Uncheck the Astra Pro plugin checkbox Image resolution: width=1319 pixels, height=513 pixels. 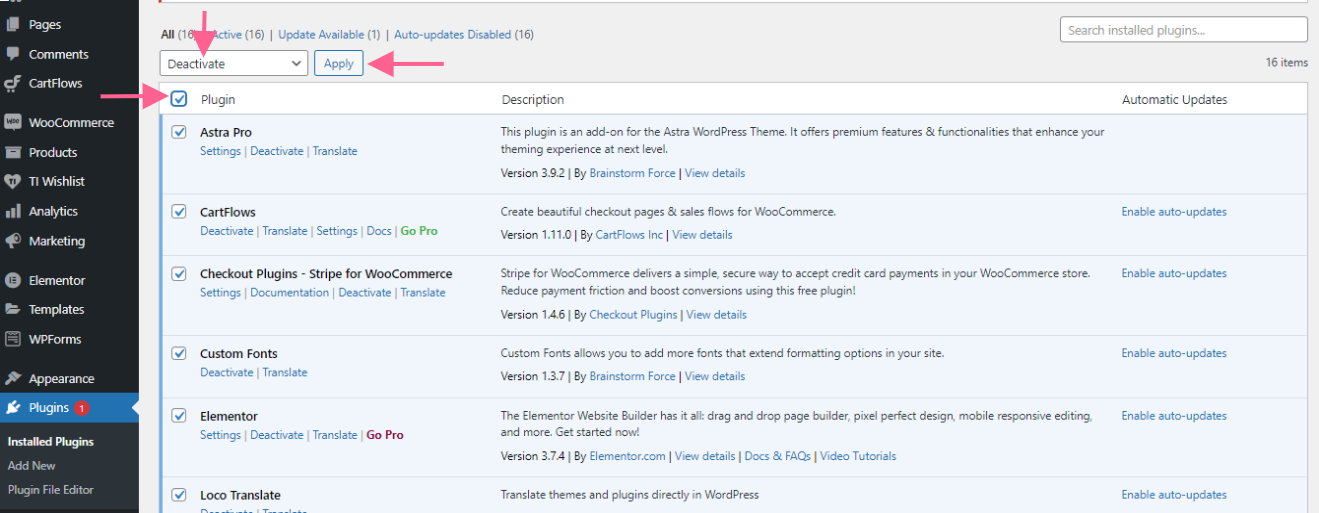click(179, 131)
